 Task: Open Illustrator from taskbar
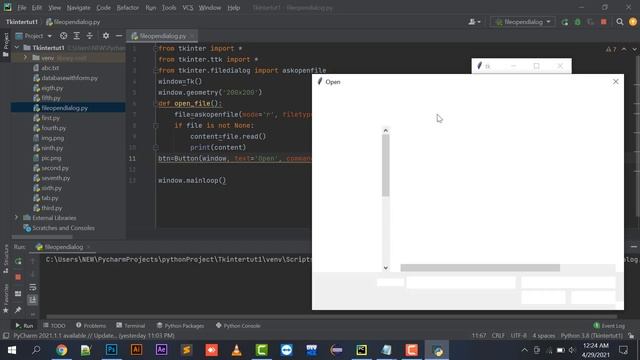click(136, 350)
